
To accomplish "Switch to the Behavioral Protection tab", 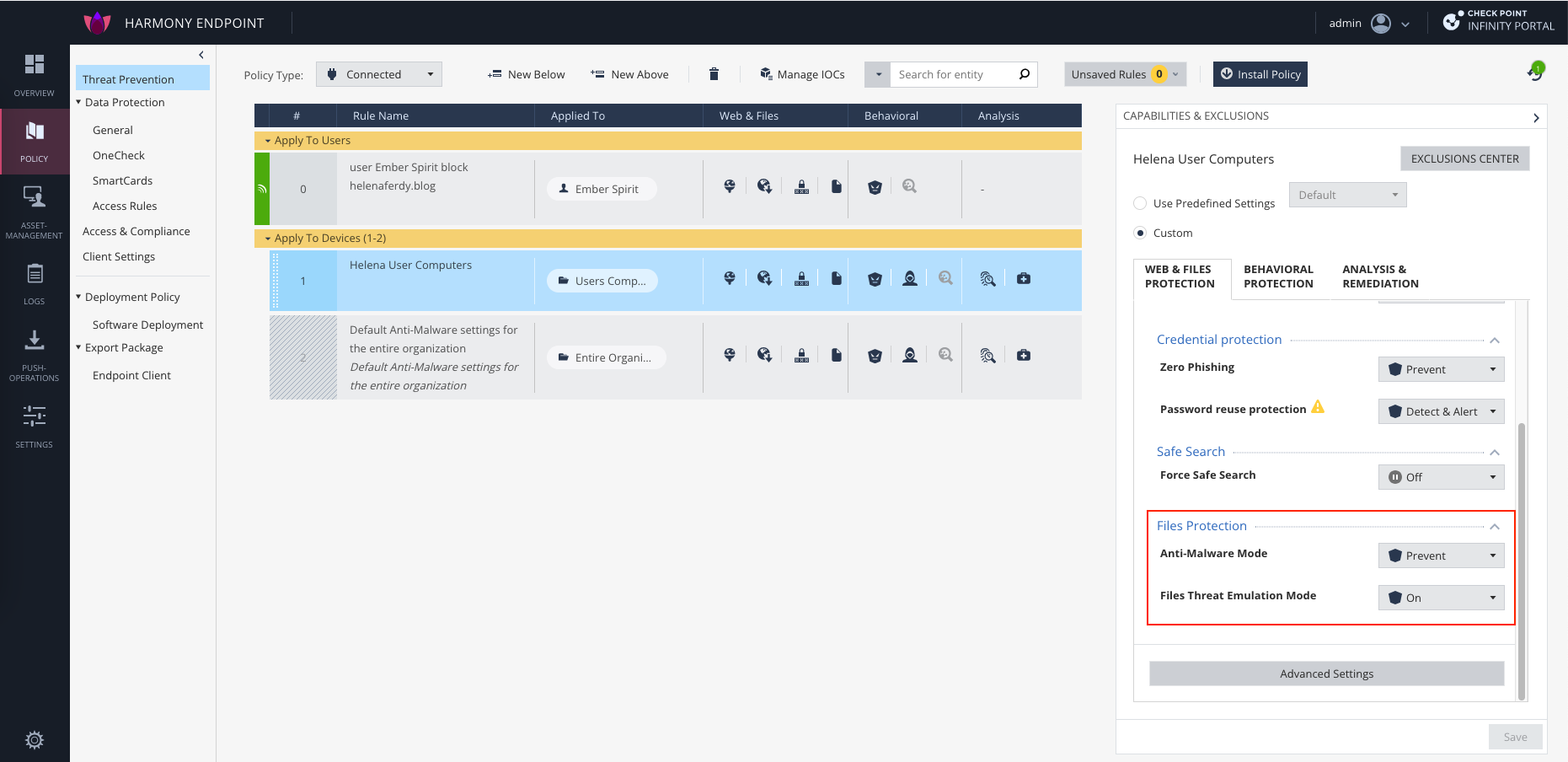I will coord(1278,276).
